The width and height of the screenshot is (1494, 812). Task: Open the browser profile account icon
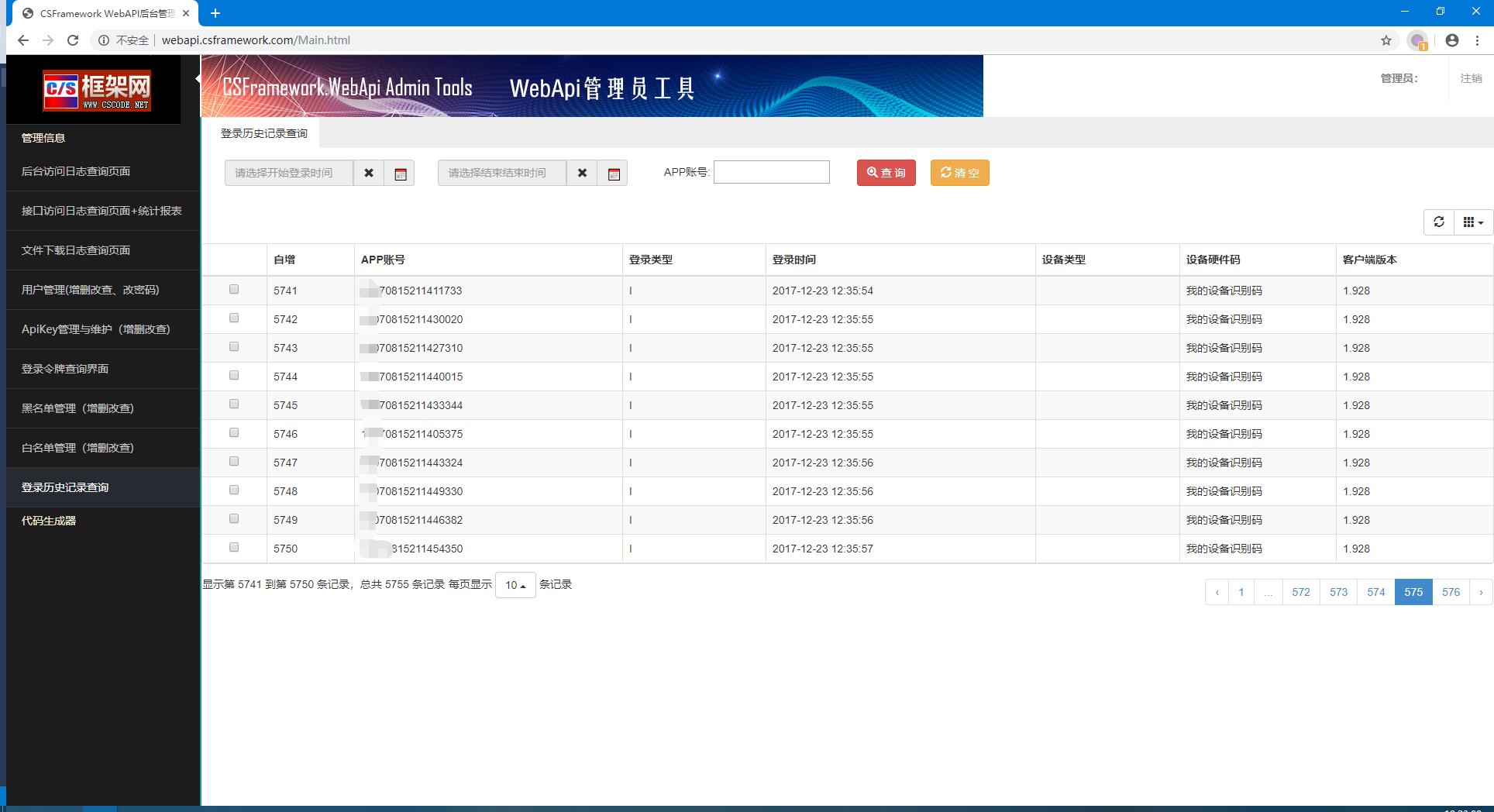pos(1452,40)
